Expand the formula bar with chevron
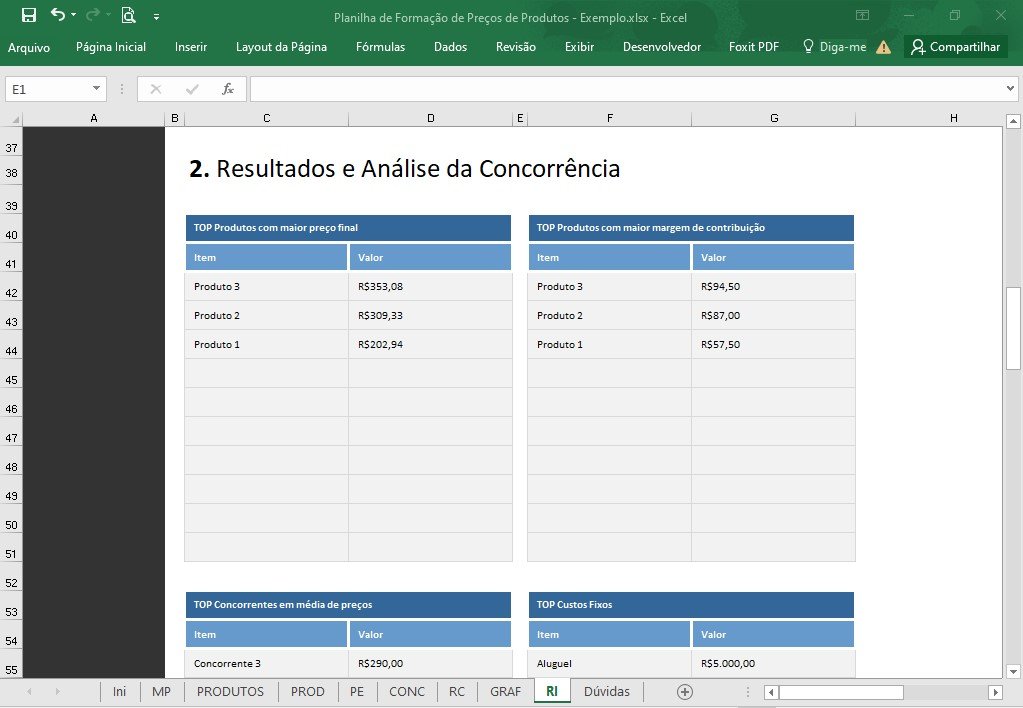The image size is (1023, 708). (1010, 89)
